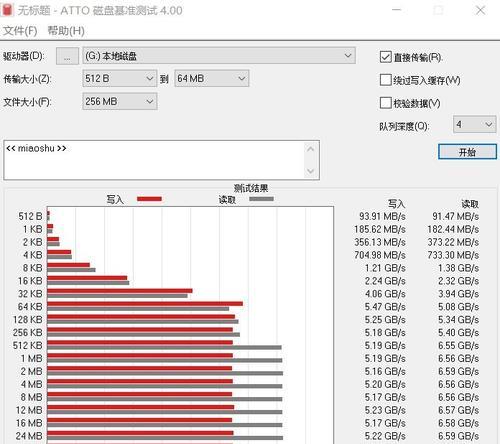Click the read value 733.30 MB/s
Screen dimensions: 500x444
[x=453, y=255]
